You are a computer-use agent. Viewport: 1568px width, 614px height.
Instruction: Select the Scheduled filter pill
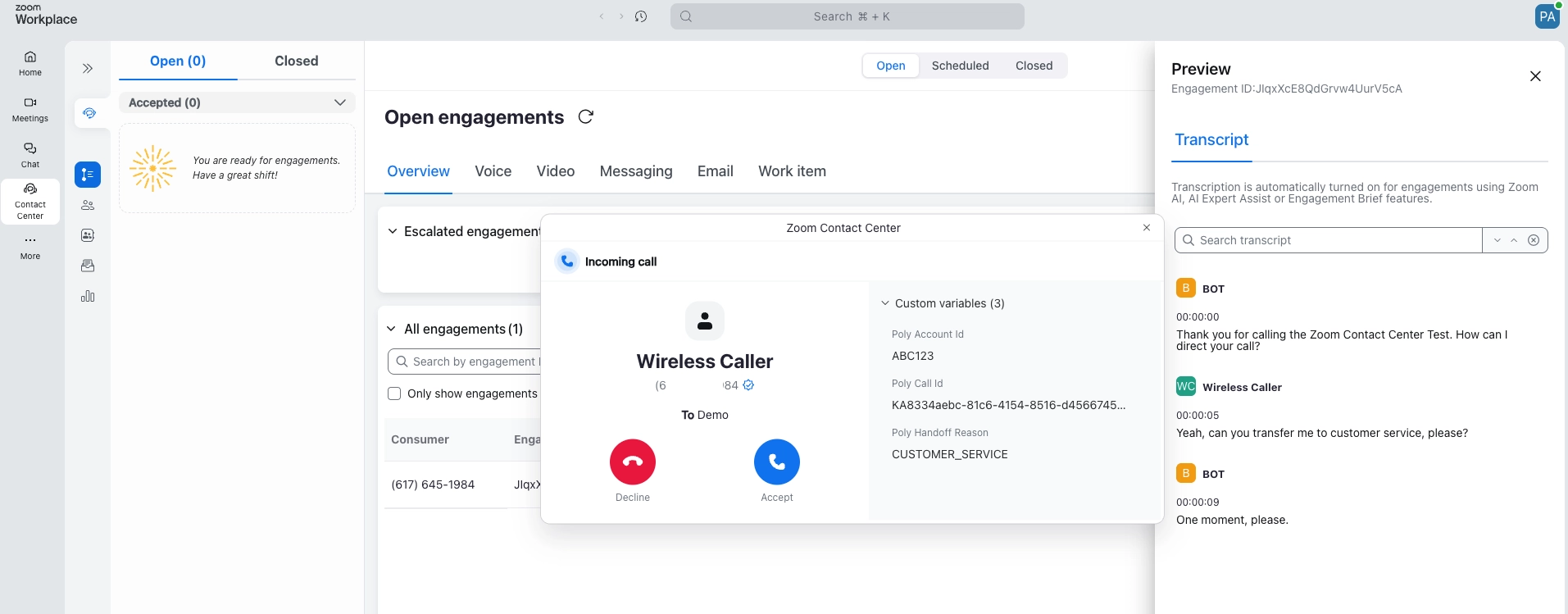pyautogui.click(x=961, y=66)
